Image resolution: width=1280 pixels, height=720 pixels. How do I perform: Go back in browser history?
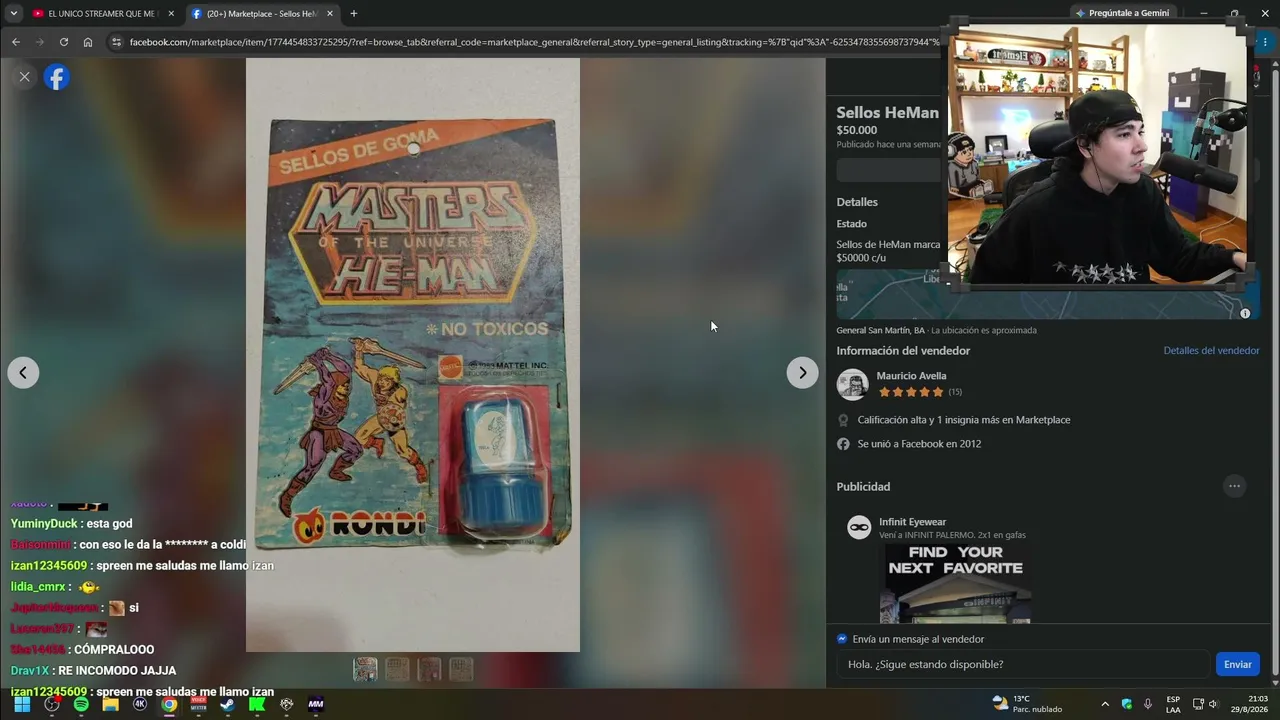point(16,42)
